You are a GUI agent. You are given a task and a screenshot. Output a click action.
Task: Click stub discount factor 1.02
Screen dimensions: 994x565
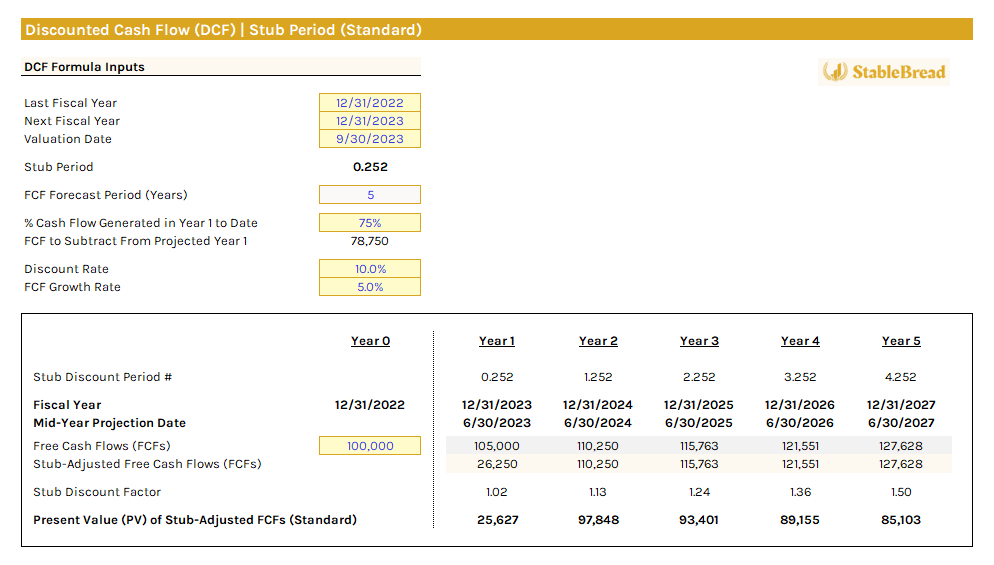click(x=496, y=492)
